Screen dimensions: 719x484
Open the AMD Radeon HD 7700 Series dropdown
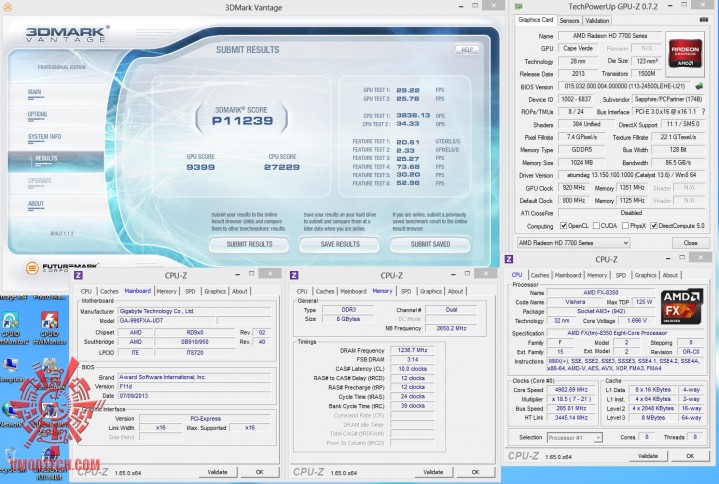coord(573,242)
